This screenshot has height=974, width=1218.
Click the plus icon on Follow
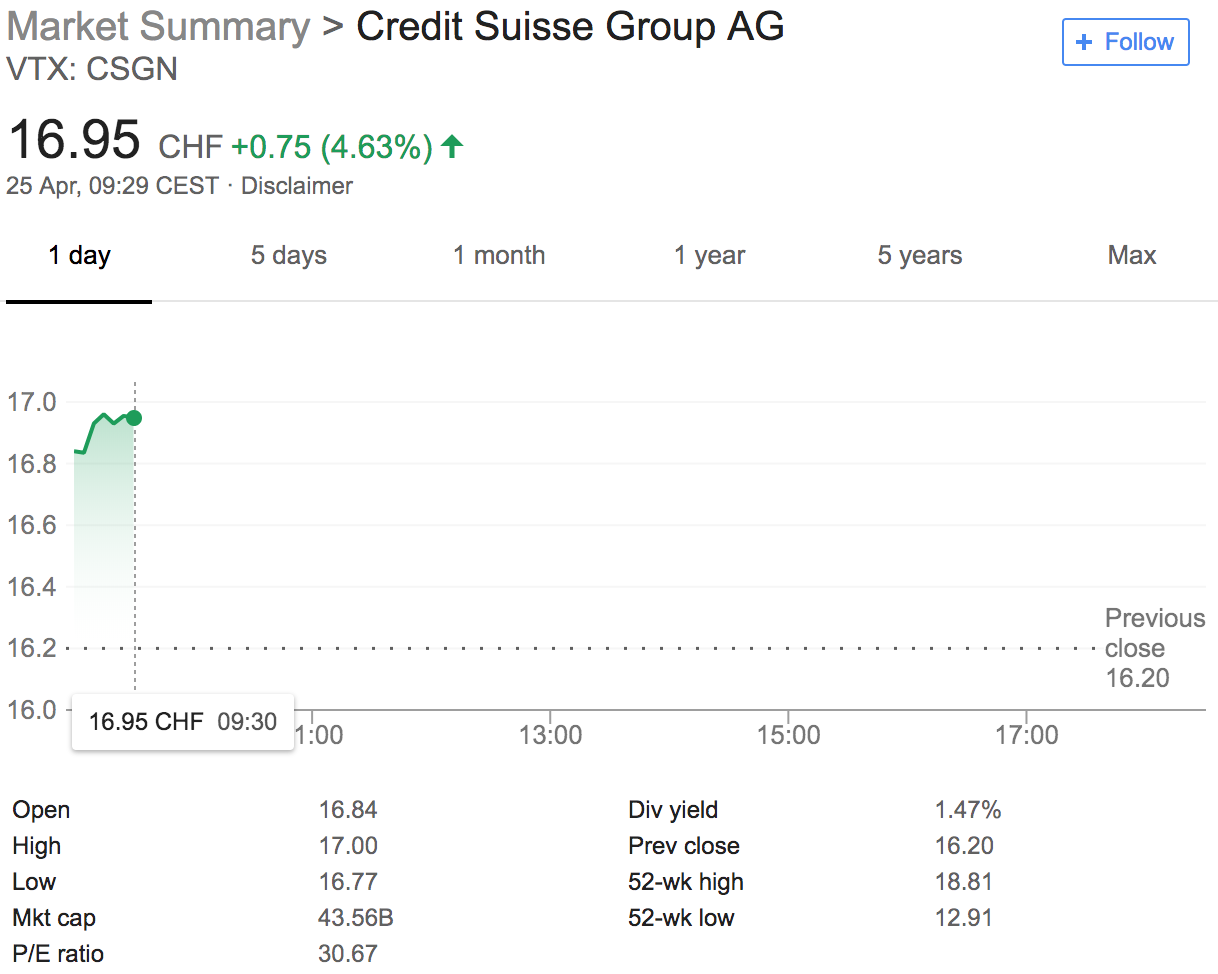coord(1083,42)
